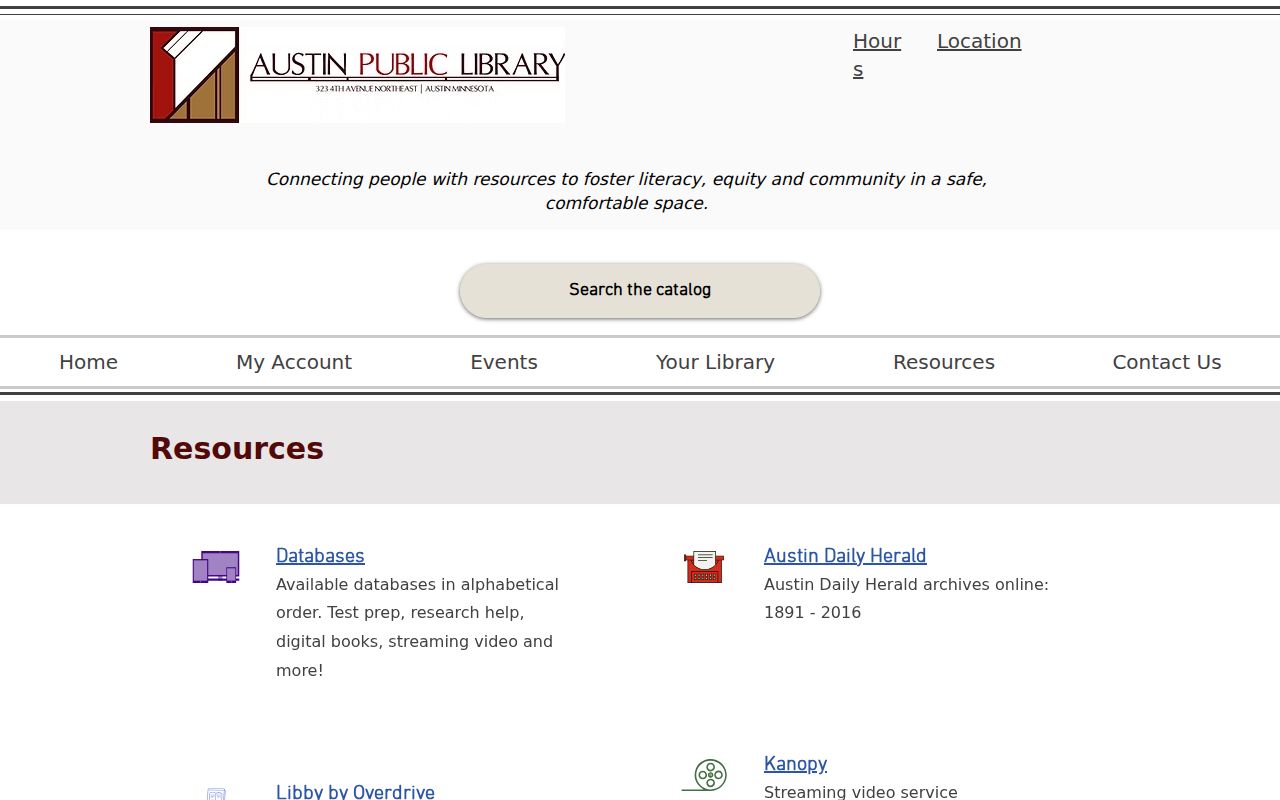This screenshot has width=1280, height=800.
Task: Open the Libby by Overdrive link
Action: 355,791
